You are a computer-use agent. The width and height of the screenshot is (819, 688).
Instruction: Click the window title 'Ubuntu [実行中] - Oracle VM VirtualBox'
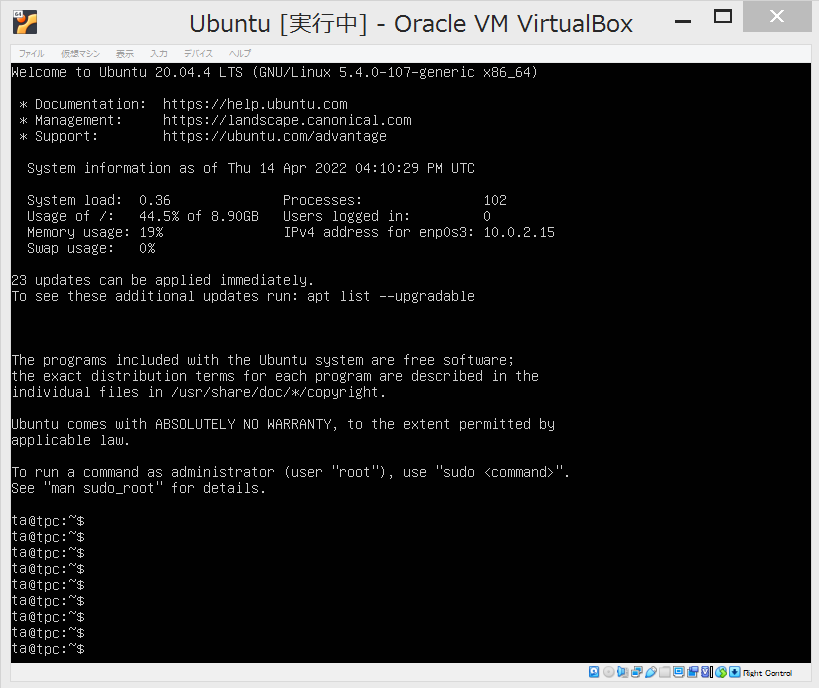click(x=411, y=24)
